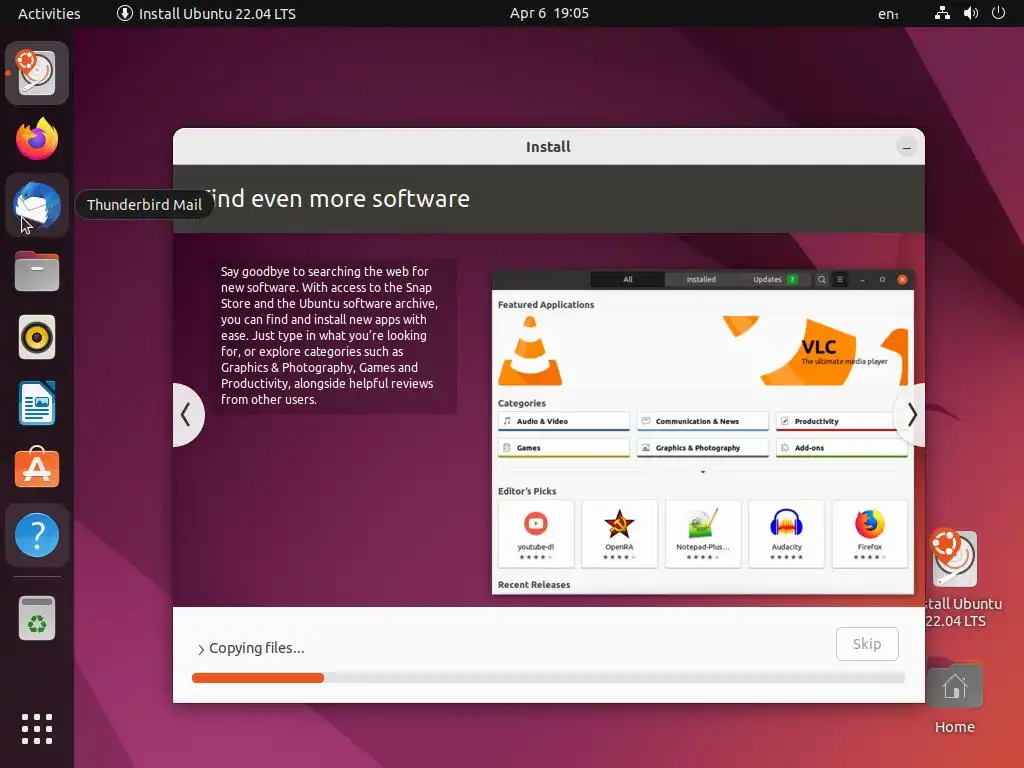
Task: Click the hamburger menu in the software preview
Action: coord(840,280)
